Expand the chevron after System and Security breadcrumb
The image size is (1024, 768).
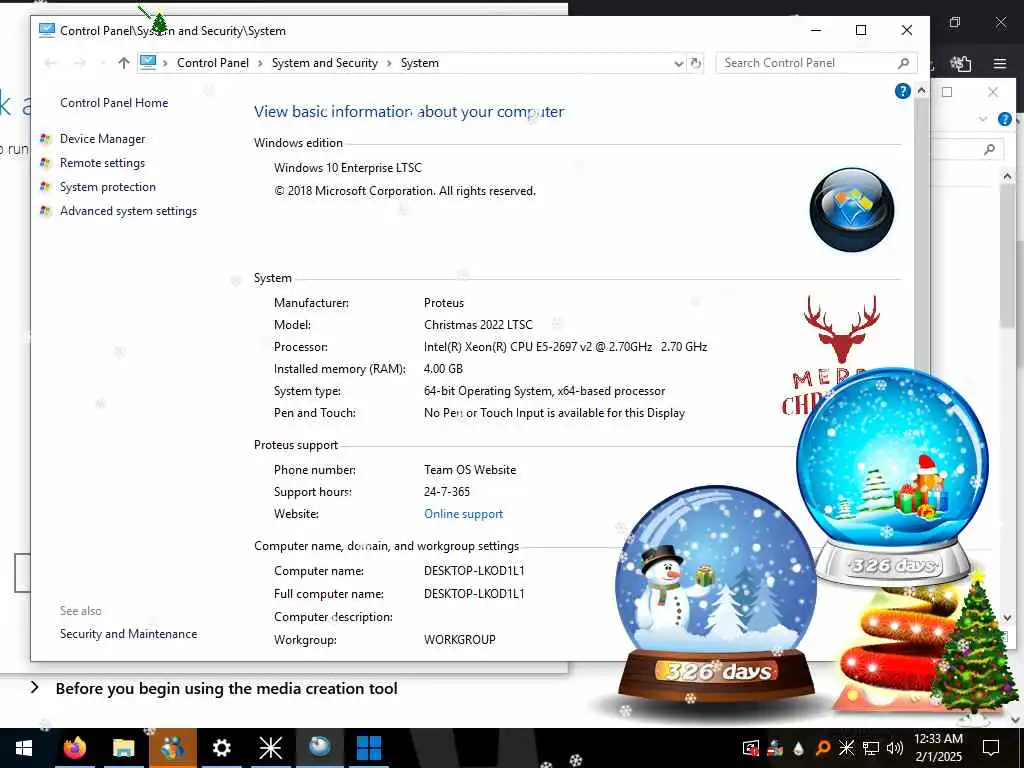pyautogui.click(x=389, y=63)
